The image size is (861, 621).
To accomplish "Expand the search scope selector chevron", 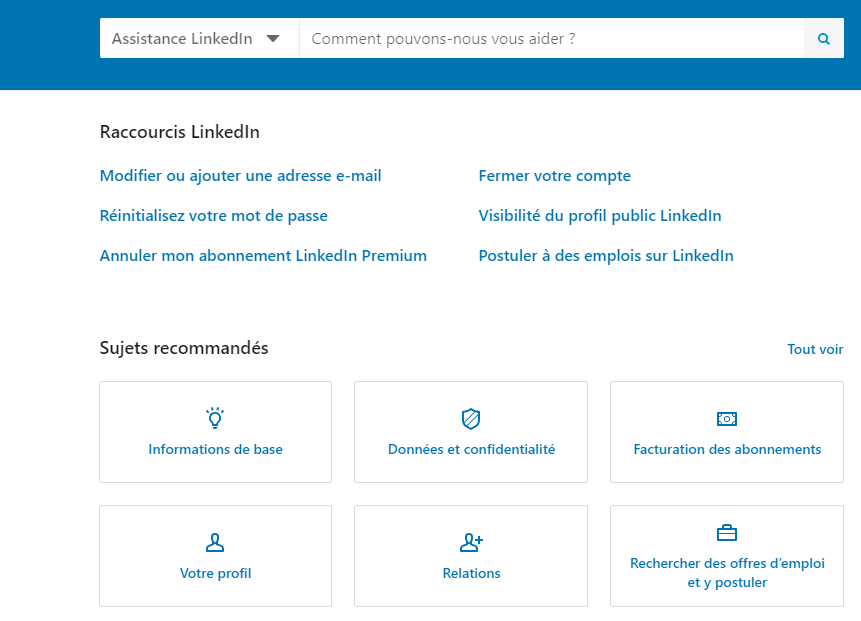I will click(x=272, y=38).
